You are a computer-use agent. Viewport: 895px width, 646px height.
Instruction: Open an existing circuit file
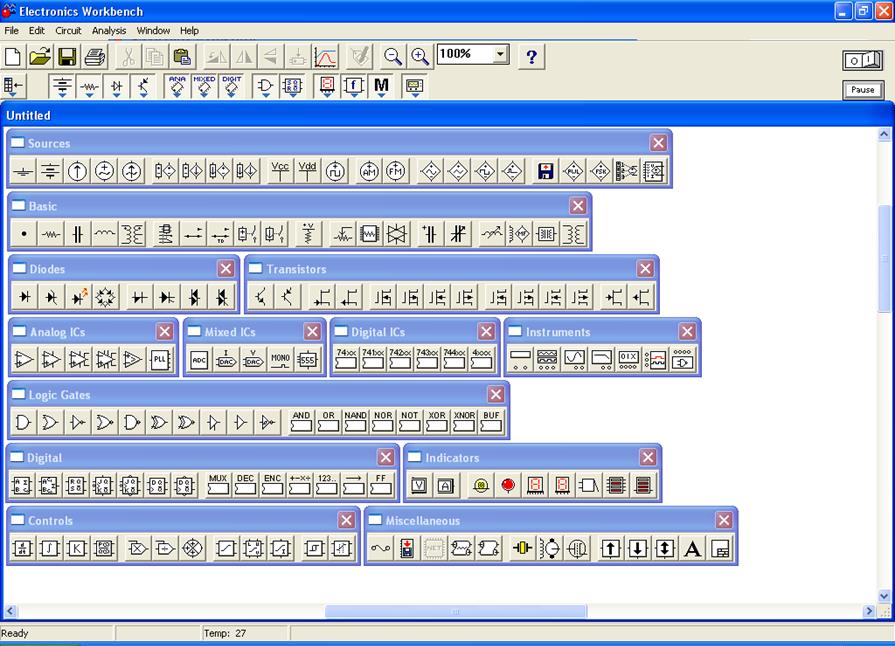click(40, 56)
